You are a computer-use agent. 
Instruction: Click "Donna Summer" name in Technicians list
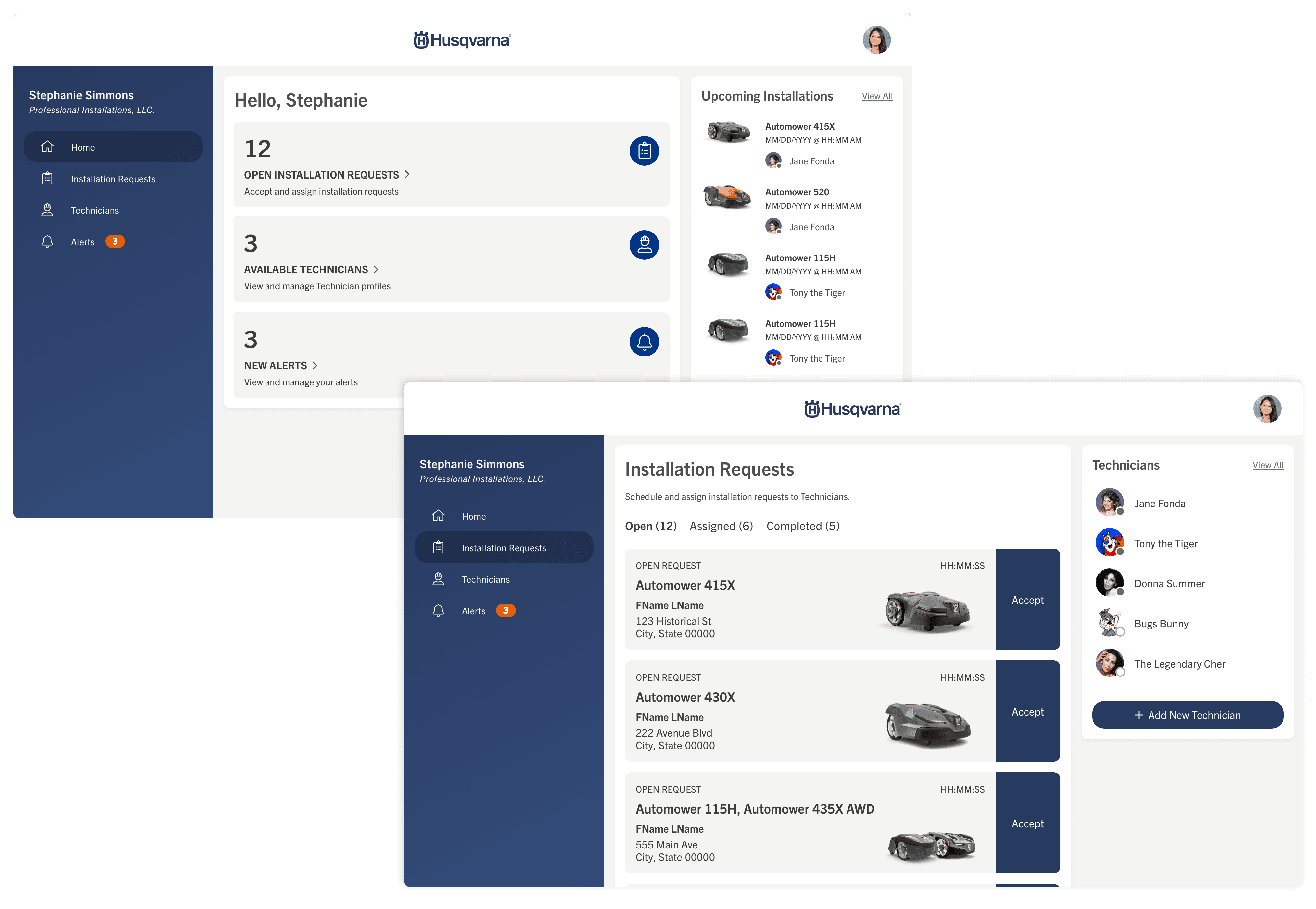[1169, 584]
